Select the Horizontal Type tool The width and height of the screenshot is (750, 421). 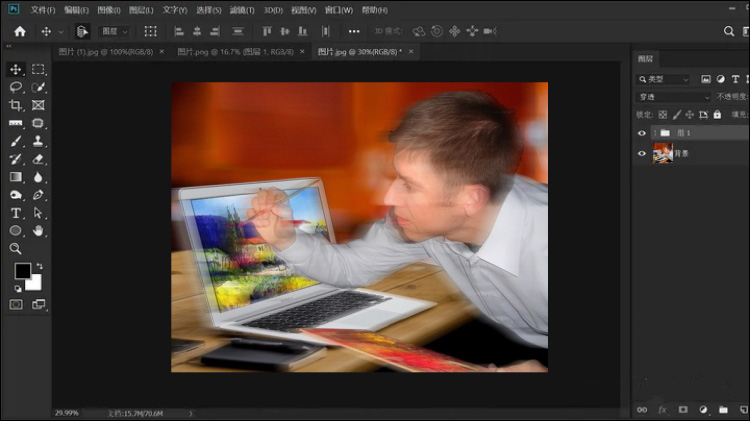pyautogui.click(x=15, y=213)
